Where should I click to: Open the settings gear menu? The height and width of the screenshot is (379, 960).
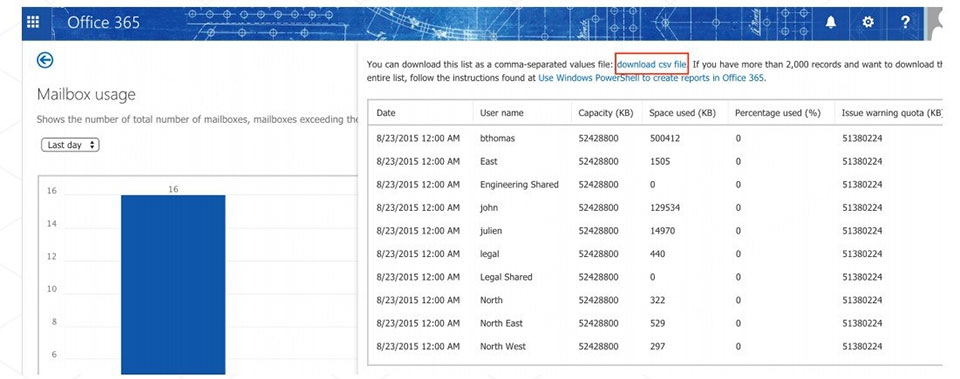point(868,23)
